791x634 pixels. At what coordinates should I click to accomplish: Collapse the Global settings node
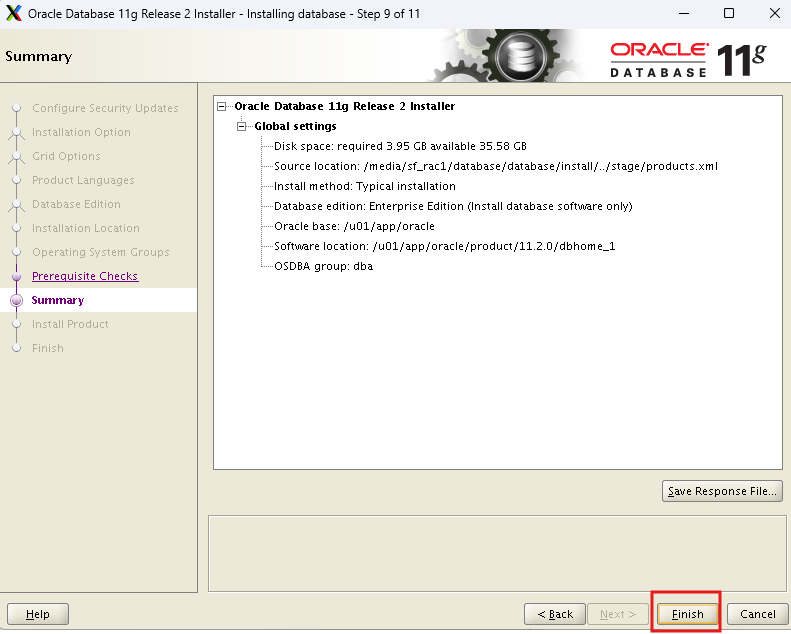(x=242, y=126)
